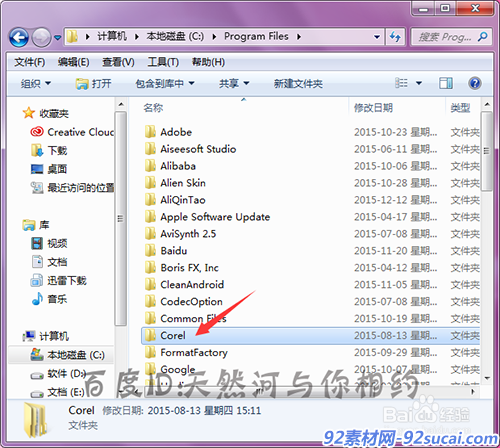The width and height of the screenshot is (500, 448).
Task: Open the address bar history dropdown
Action: [377, 37]
